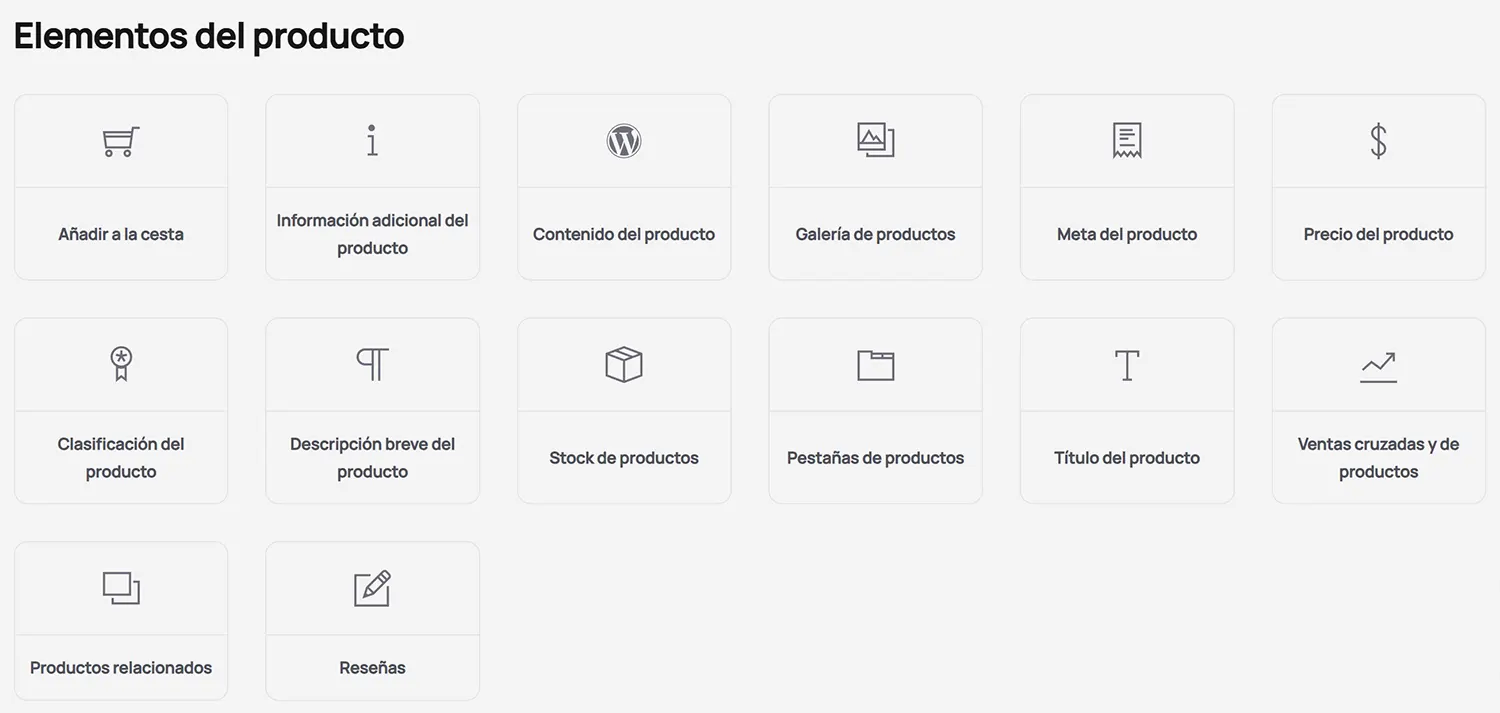Click the award ribbon rating icon

point(121,364)
